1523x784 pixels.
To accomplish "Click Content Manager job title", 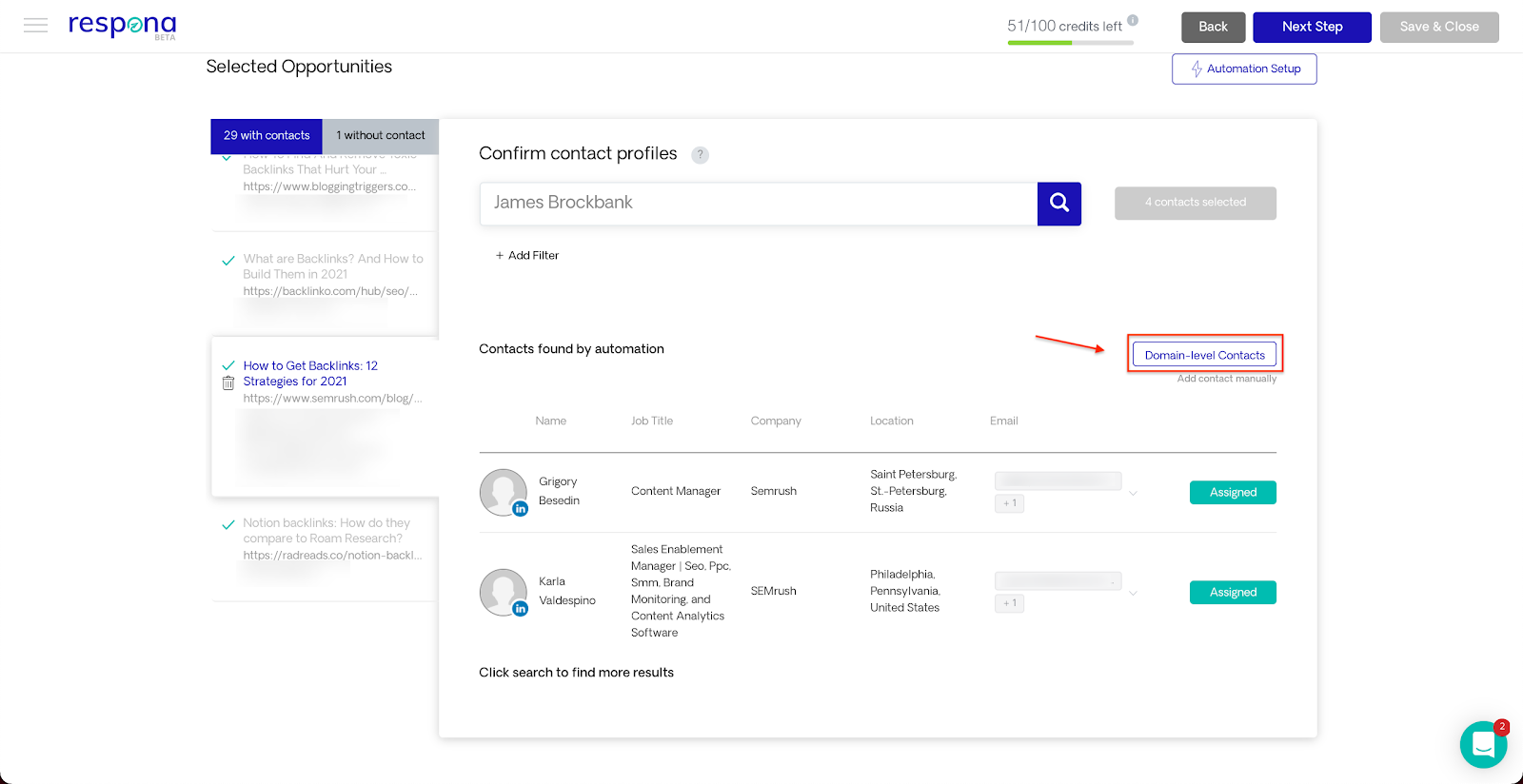I will pyautogui.click(x=676, y=491).
